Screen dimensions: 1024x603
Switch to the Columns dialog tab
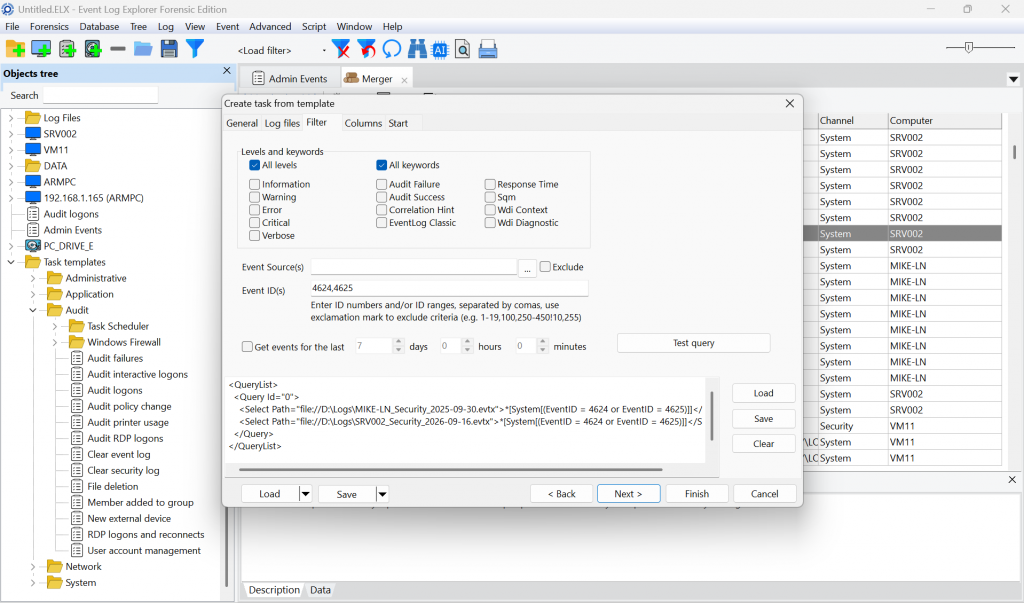pyautogui.click(x=363, y=123)
